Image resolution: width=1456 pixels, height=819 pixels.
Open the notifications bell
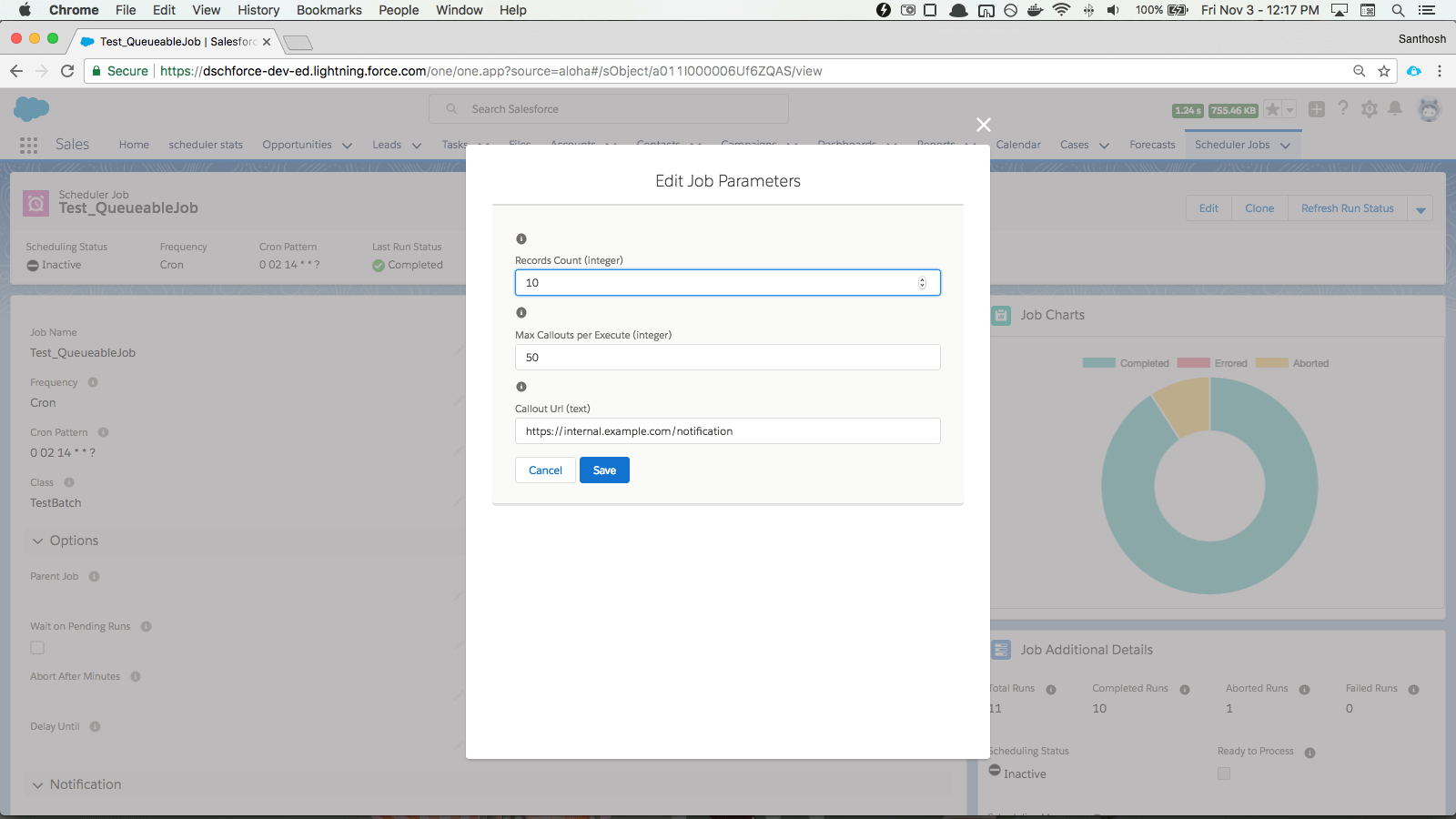click(1395, 109)
